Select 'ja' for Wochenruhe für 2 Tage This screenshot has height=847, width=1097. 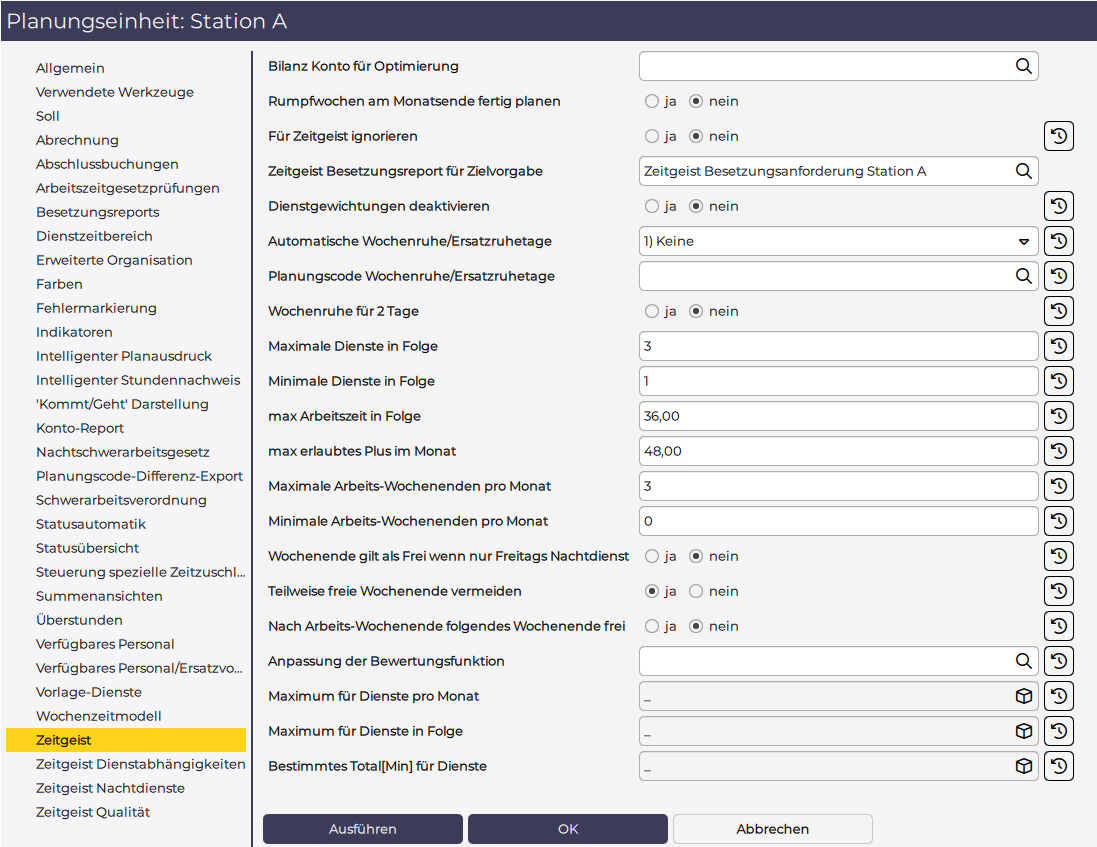pyautogui.click(x=652, y=311)
